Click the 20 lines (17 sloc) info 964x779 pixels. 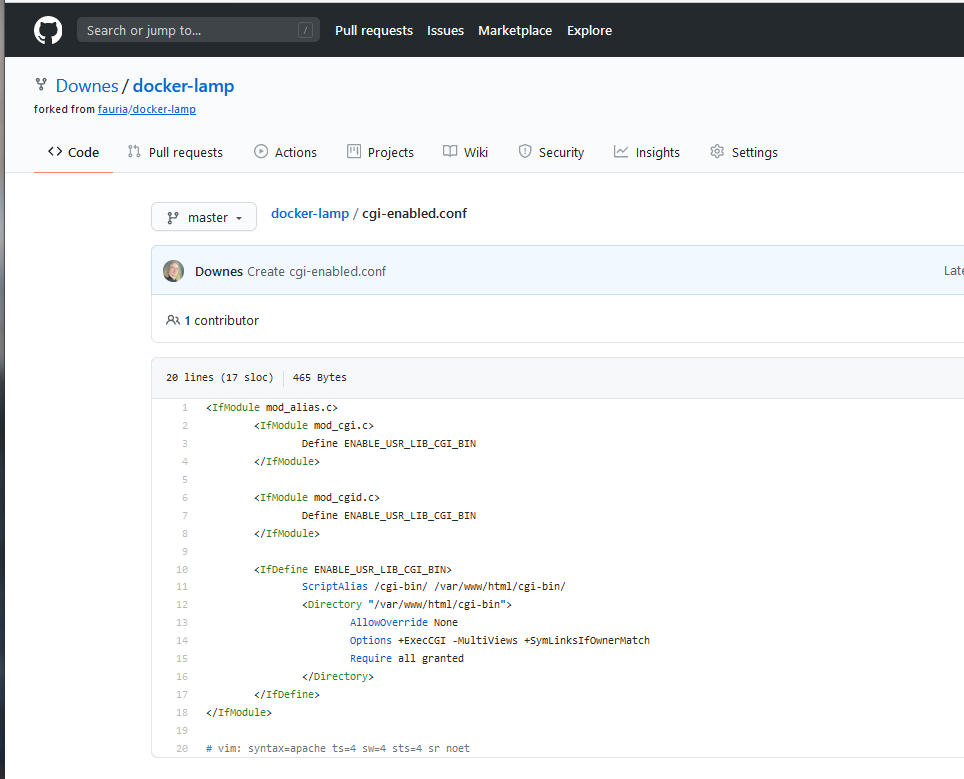point(219,378)
